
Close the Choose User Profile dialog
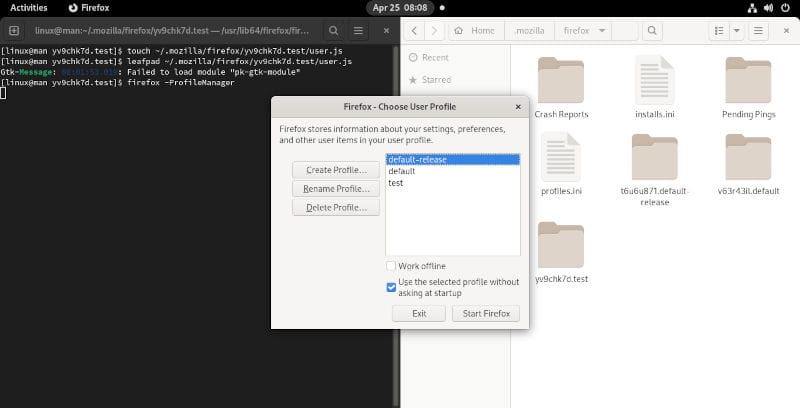[518, 107]
